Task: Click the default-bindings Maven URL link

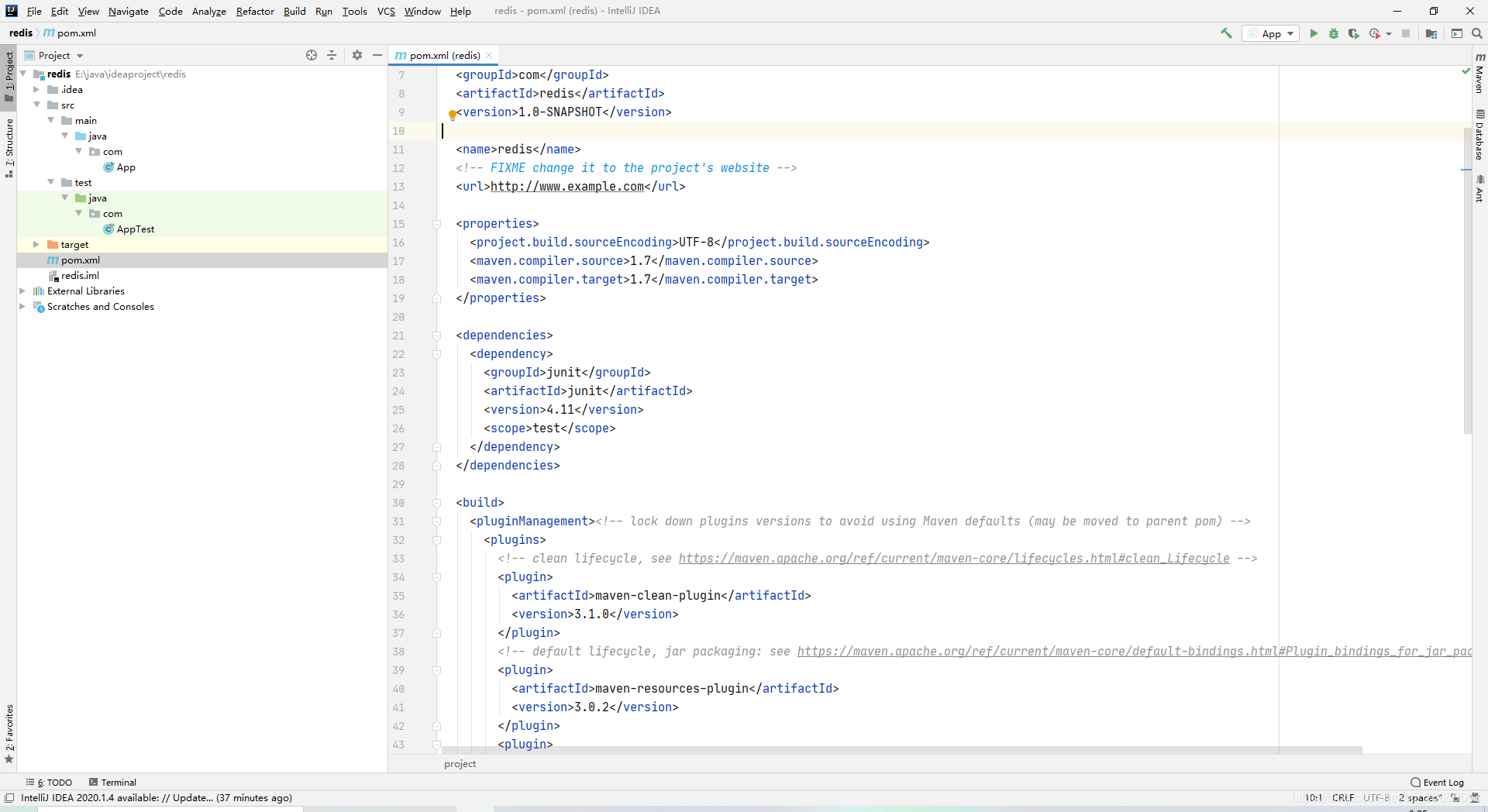Action: pyautogui.click(x=1135, y=652)
